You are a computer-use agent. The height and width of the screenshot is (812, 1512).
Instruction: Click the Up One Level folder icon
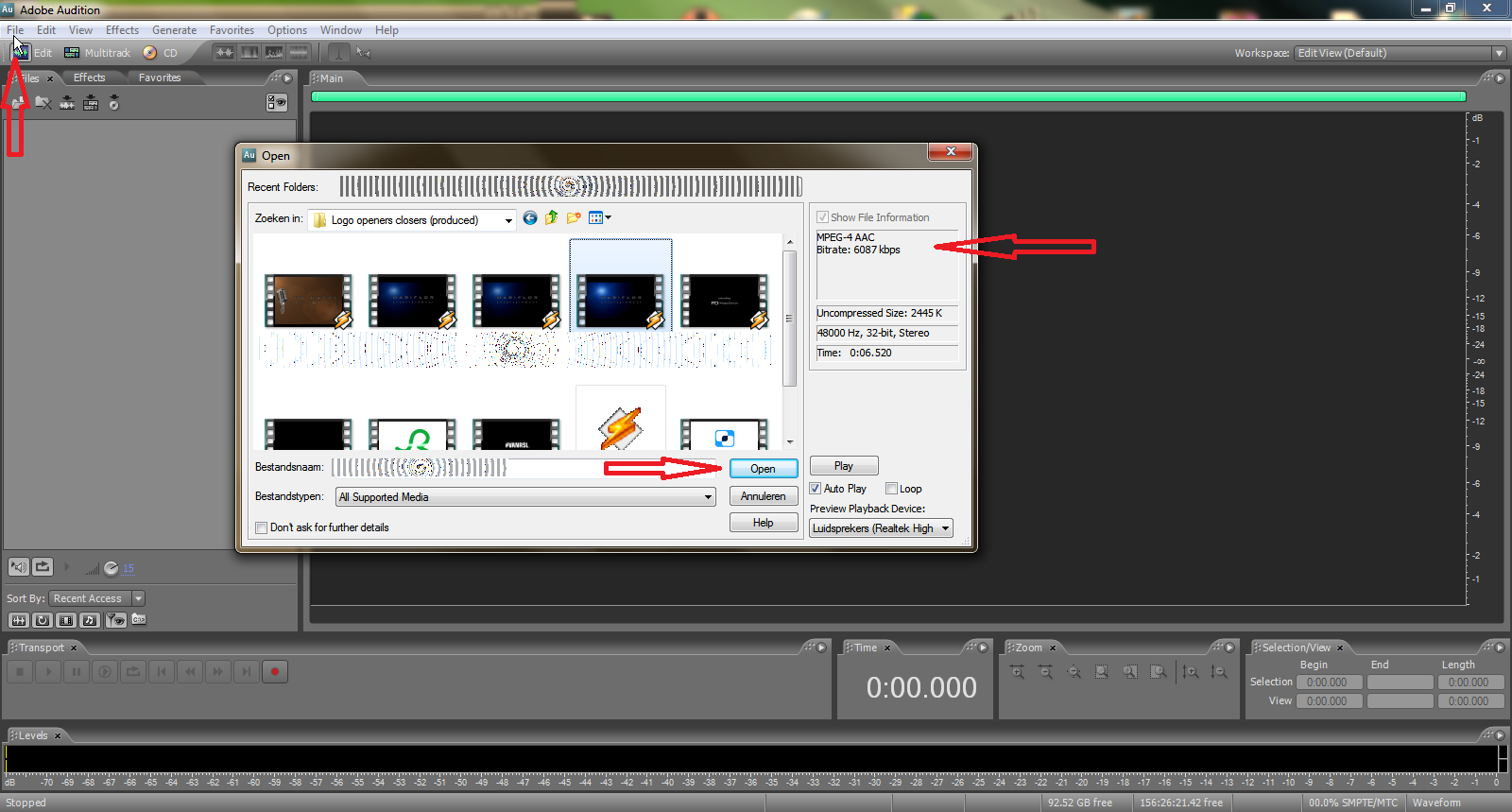(x=551, y=218)
